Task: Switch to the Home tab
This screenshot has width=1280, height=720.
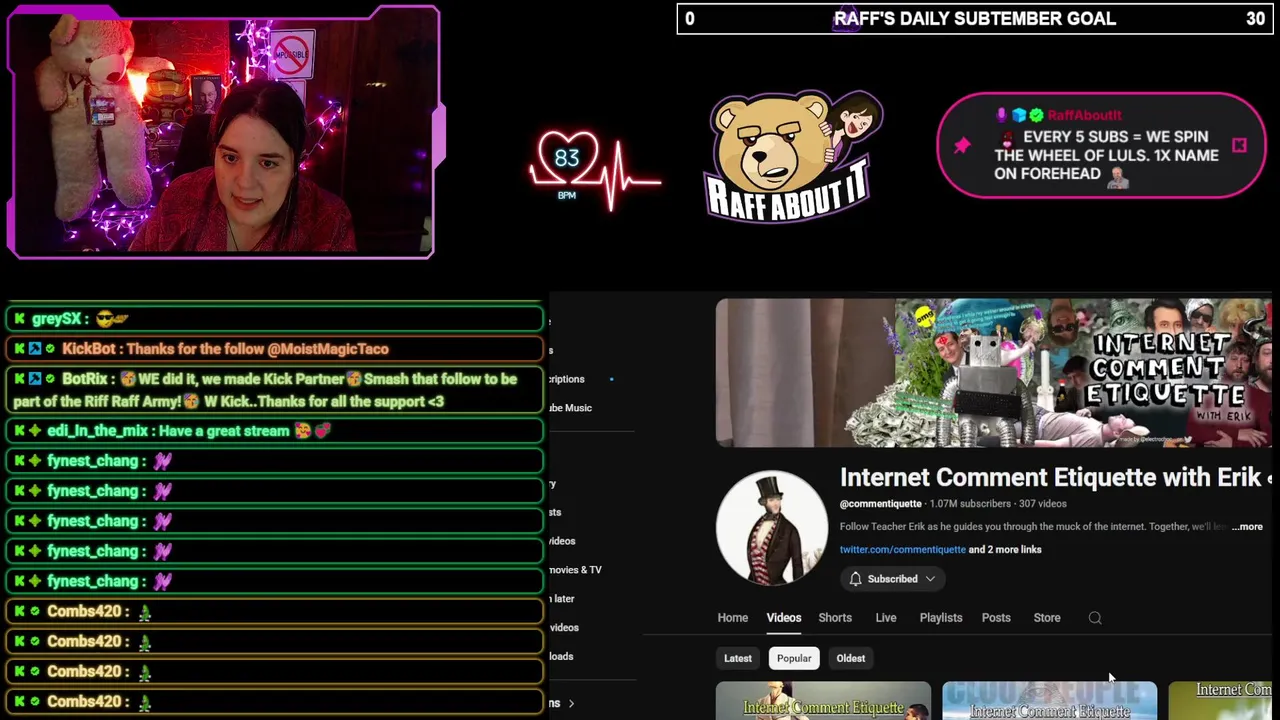Action: [x=733, y=618]
